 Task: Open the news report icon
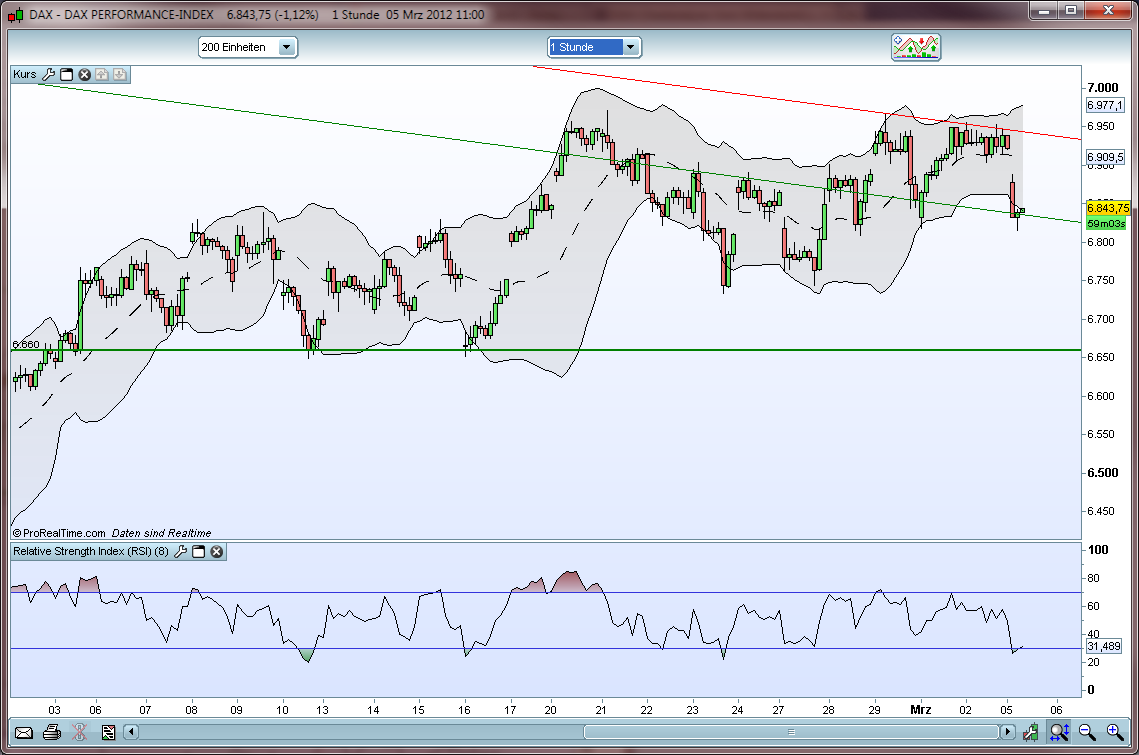pyautogui.click(x=109, y=732)
